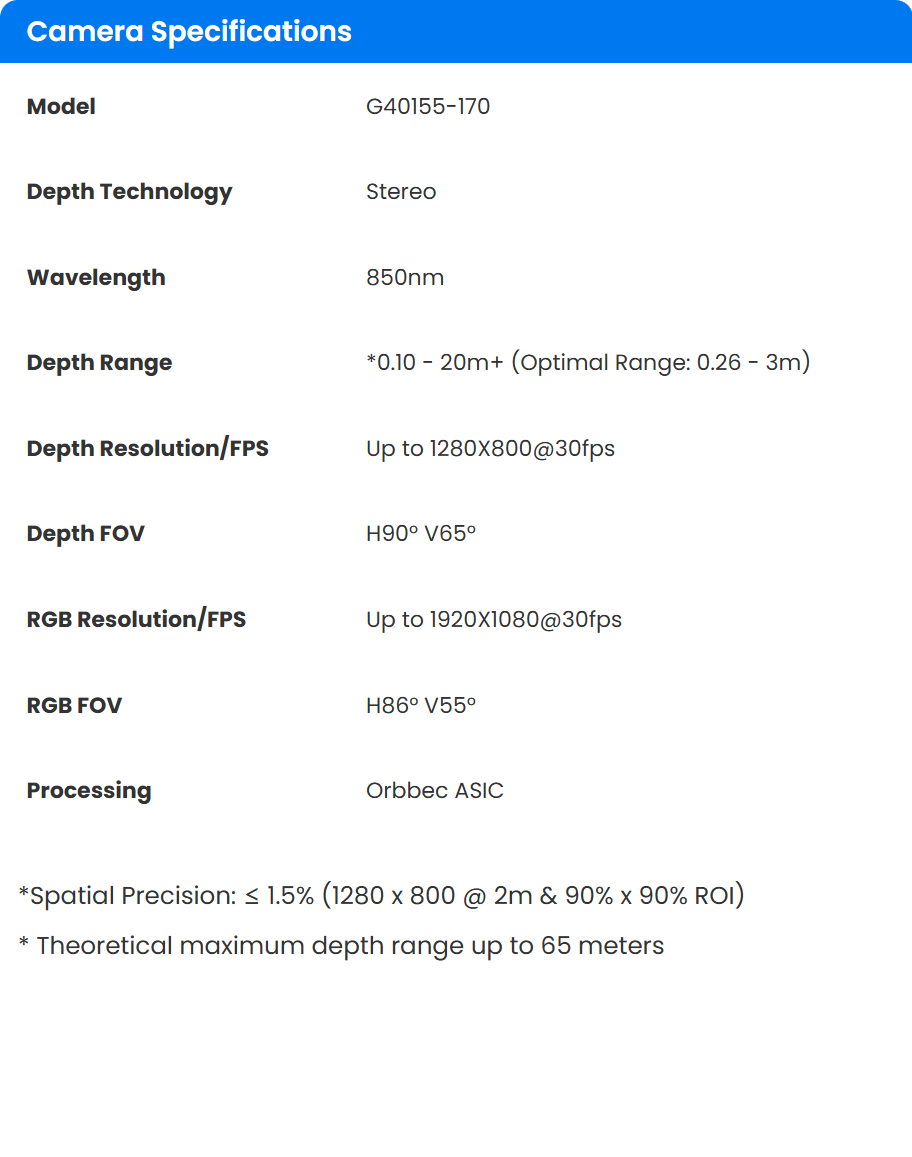Select the Depth FOV label
The image size is (912, 1157).
(x=86, y=533)
